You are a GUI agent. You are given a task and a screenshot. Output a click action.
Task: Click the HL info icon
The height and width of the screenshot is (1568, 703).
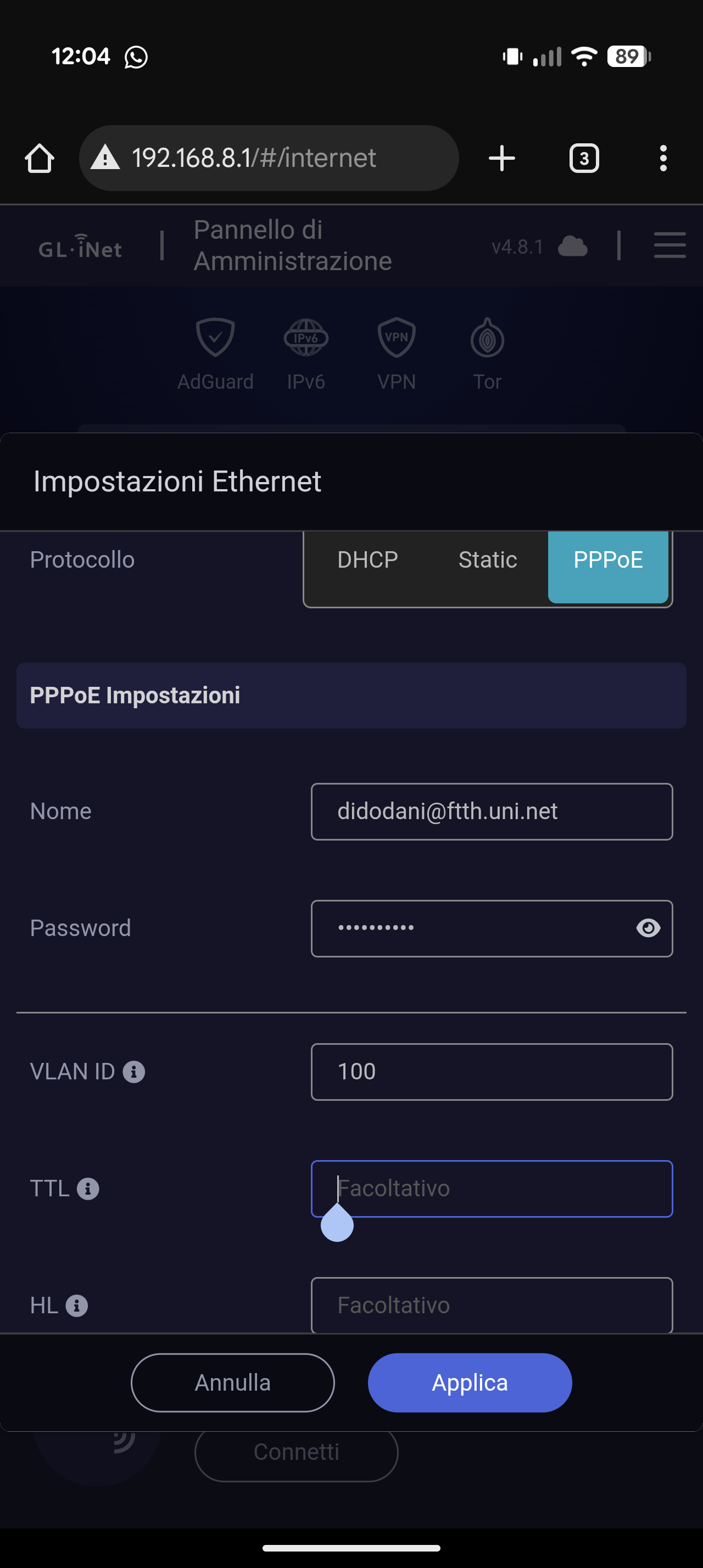(x=77, y=1306)
